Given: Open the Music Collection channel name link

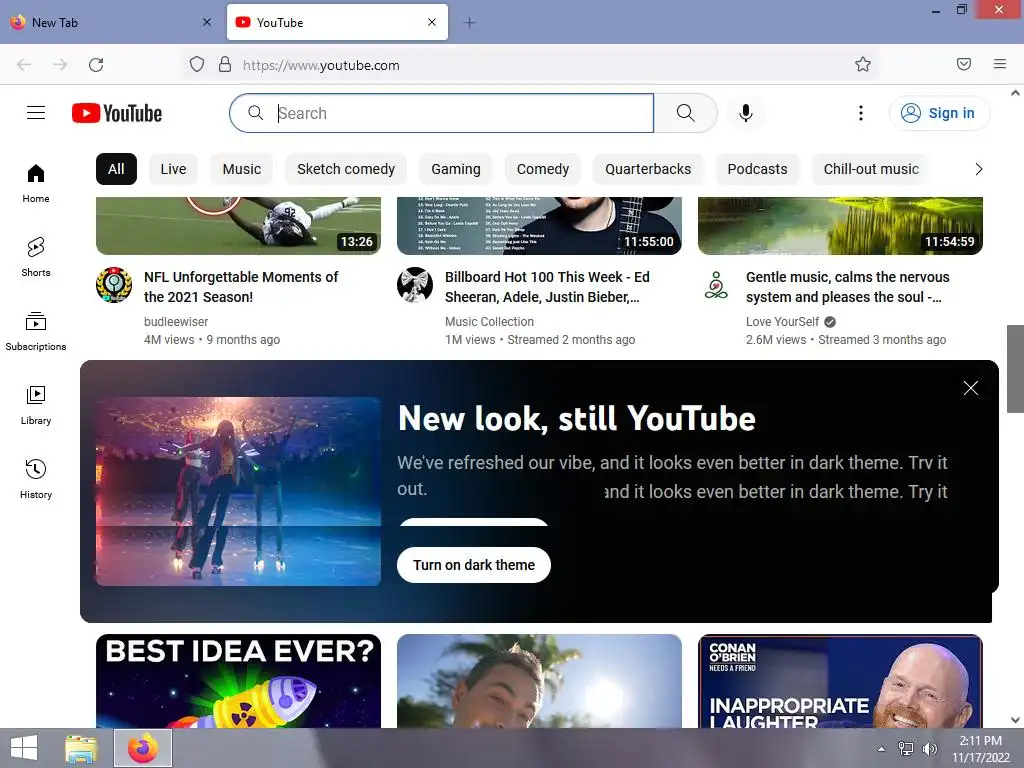Looking at the screenshot, I should coord(489,321).
